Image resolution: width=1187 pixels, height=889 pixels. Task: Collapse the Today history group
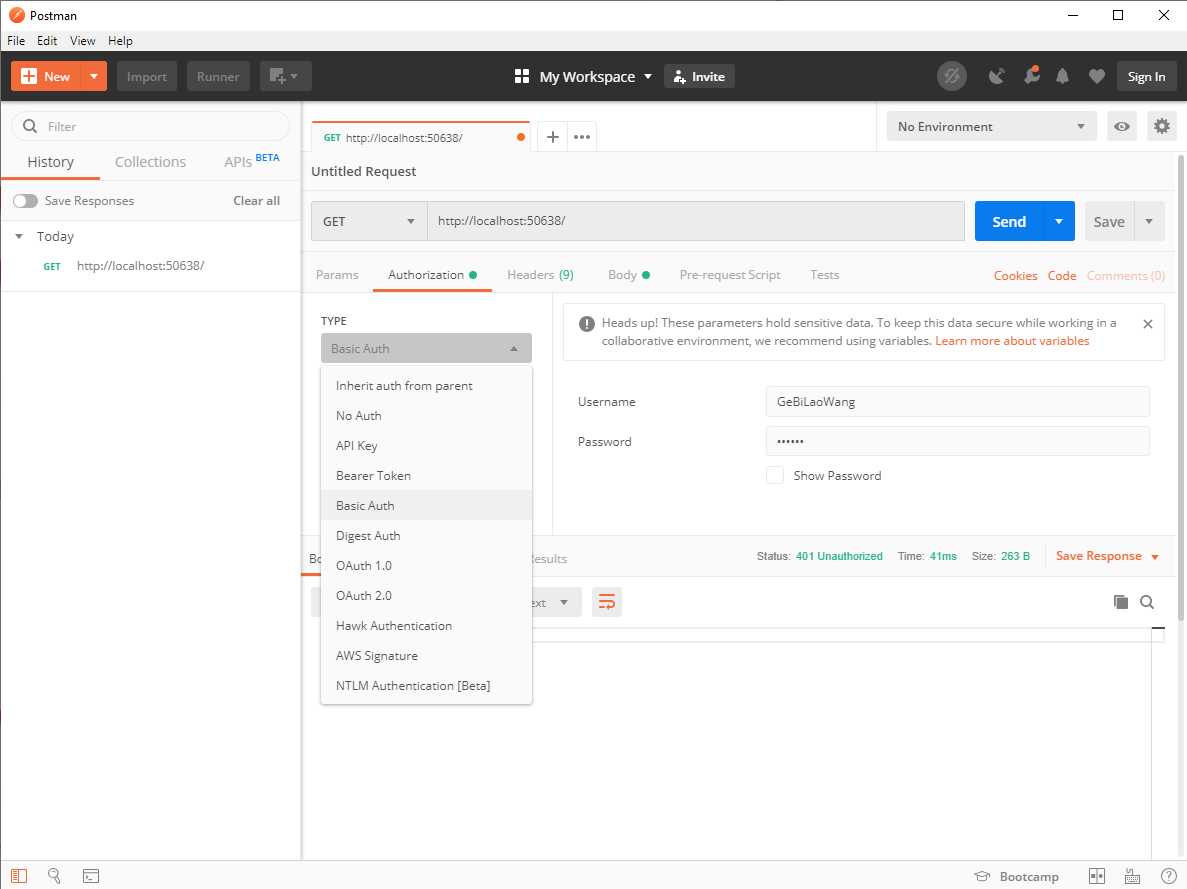19,236
